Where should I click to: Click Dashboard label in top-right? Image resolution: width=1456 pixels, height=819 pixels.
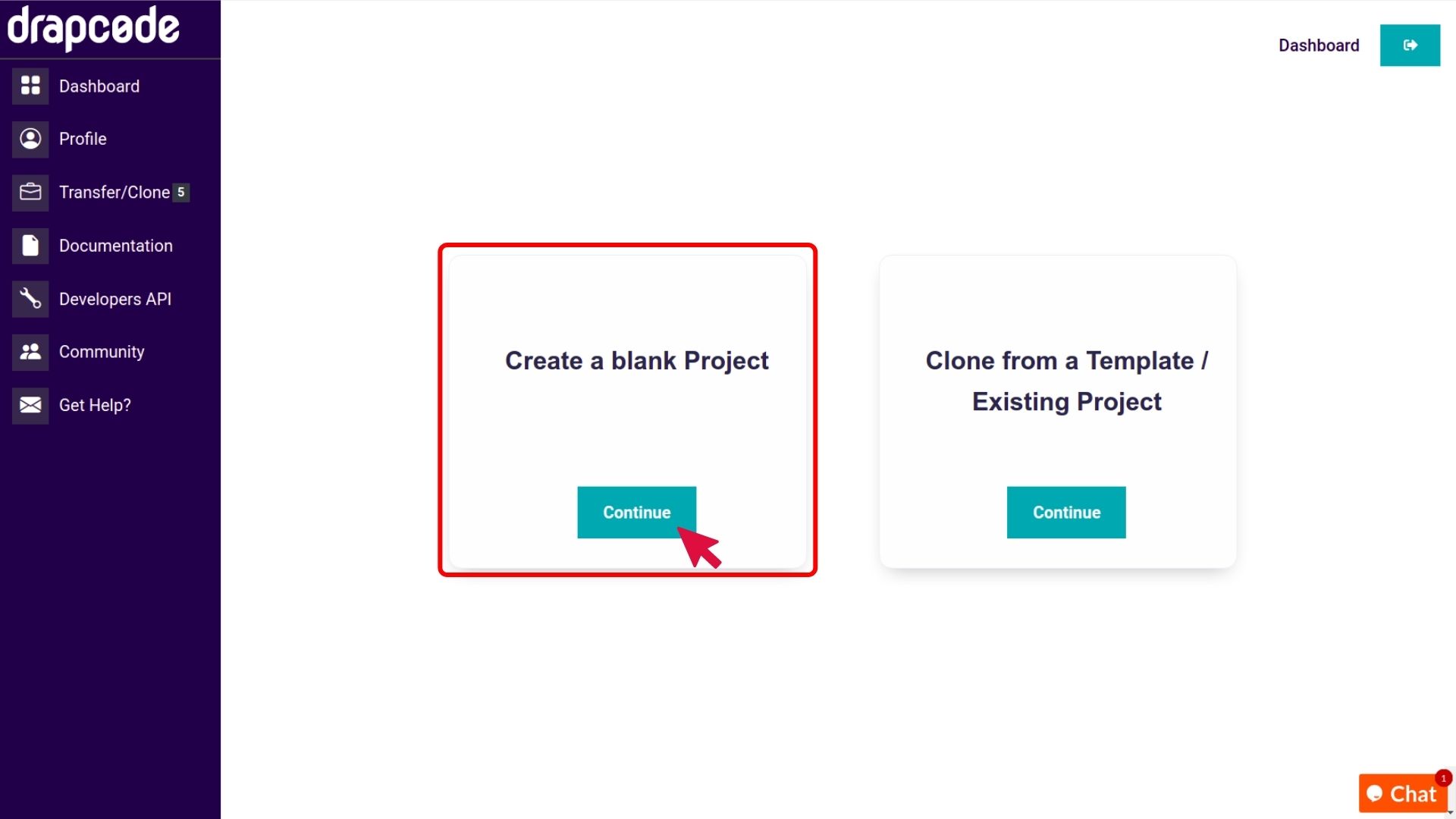pos(1318,45)
